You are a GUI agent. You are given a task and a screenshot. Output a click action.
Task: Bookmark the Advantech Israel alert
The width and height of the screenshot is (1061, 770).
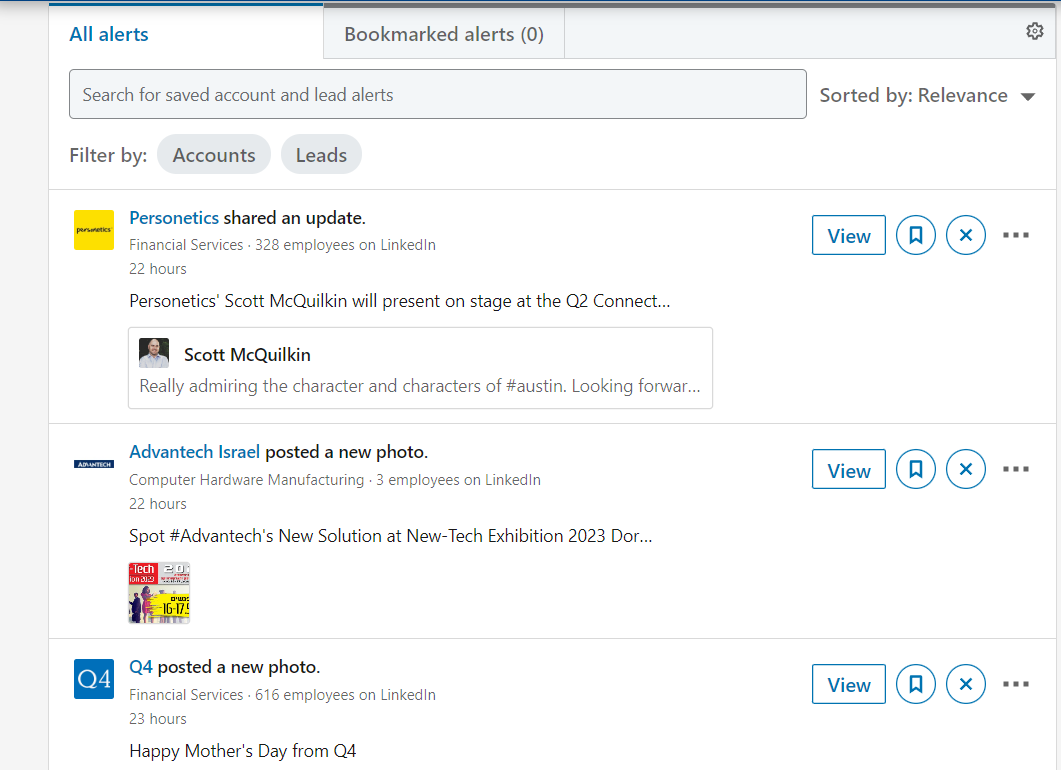916,470
